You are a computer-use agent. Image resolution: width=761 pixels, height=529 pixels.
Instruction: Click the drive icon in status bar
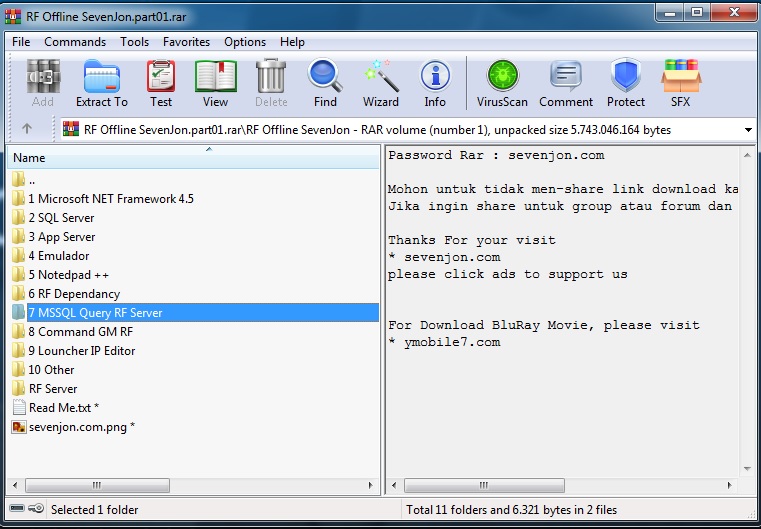(x=17, y=509)
